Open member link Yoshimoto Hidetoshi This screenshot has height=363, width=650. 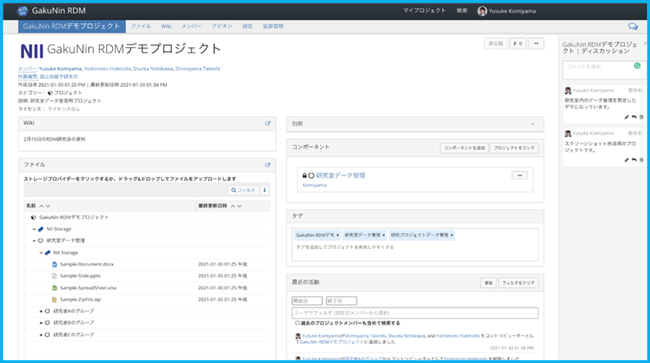coord(107,69)
